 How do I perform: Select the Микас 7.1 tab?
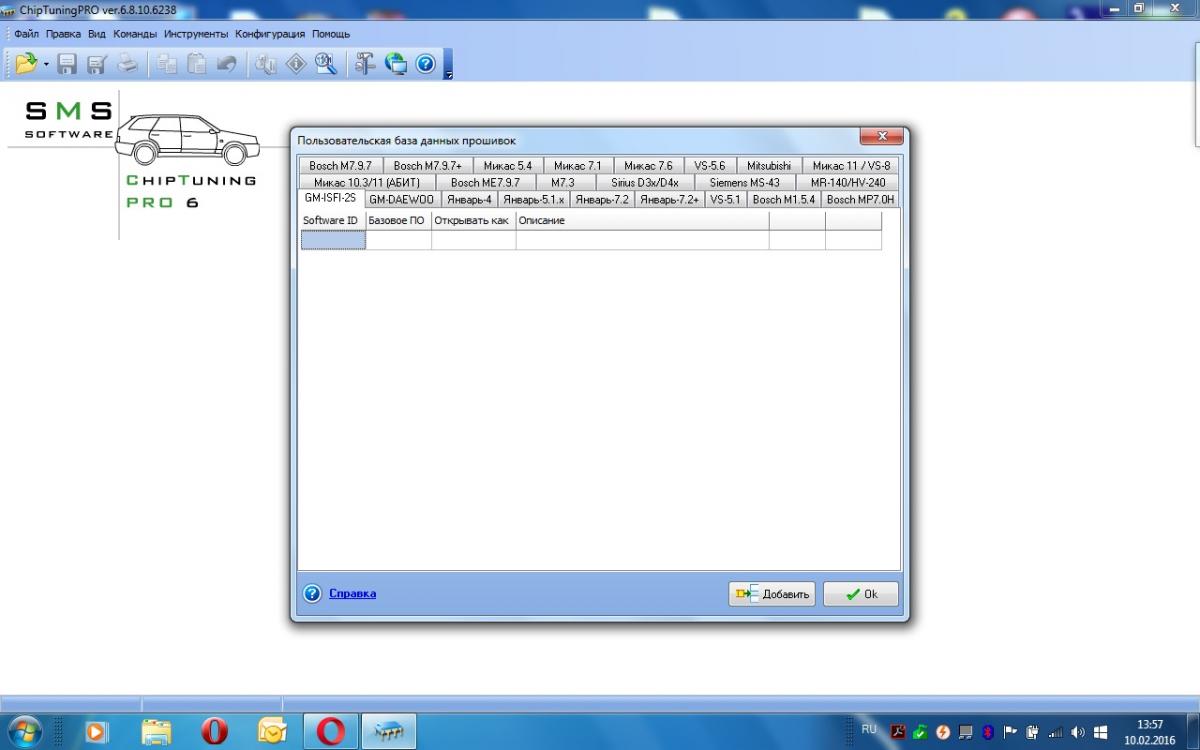click(x=578, y=166)
